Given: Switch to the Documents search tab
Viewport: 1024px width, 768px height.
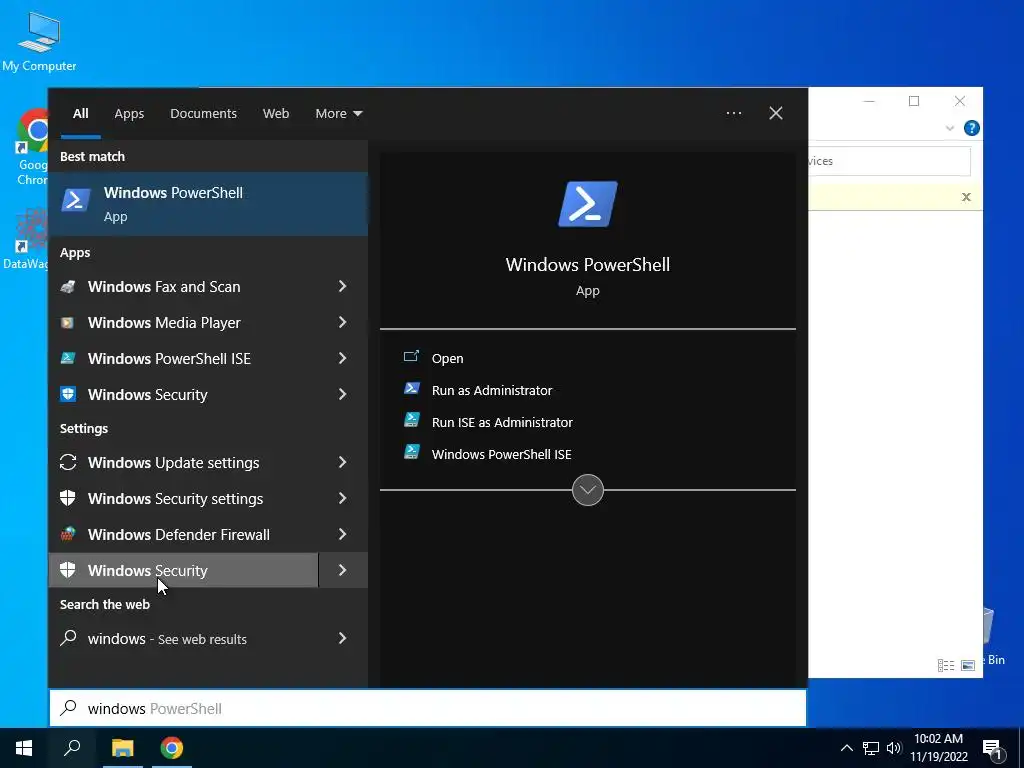Looking at the screenshot, I should pos(204,114).
